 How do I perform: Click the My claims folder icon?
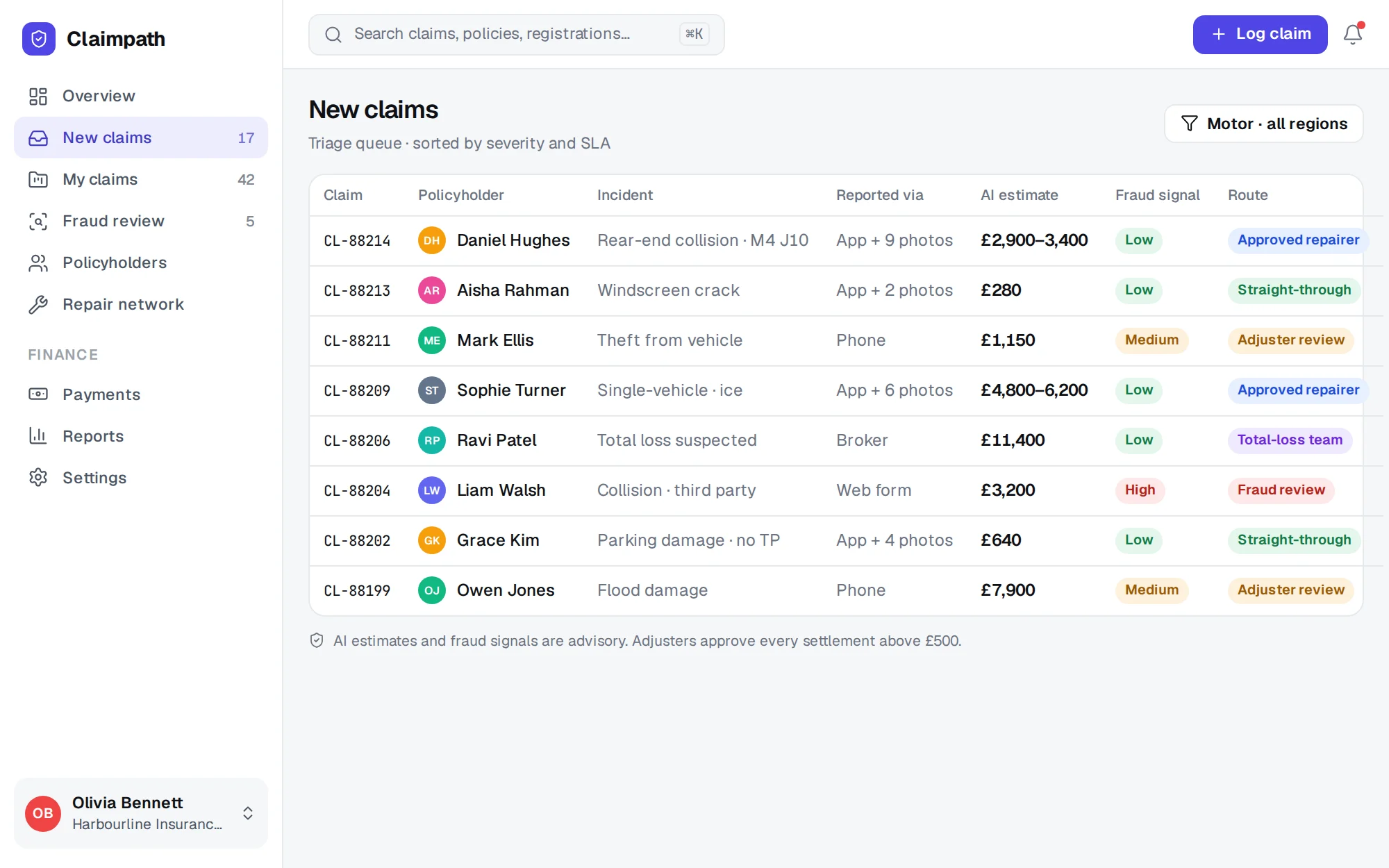pyautogui.click(x=38, y=179)
